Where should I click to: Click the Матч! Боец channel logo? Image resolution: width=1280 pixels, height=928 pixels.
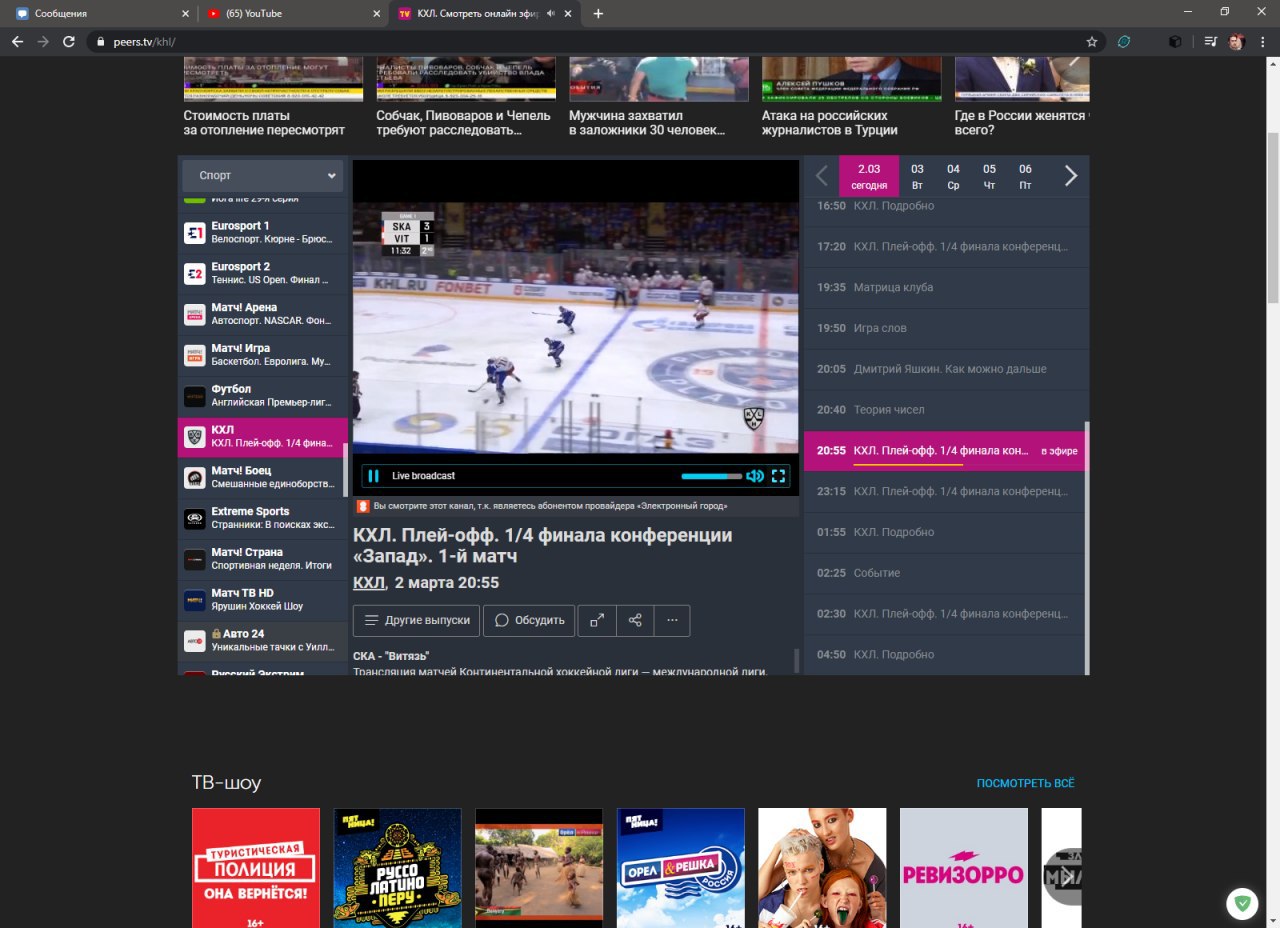click(195, 478)
